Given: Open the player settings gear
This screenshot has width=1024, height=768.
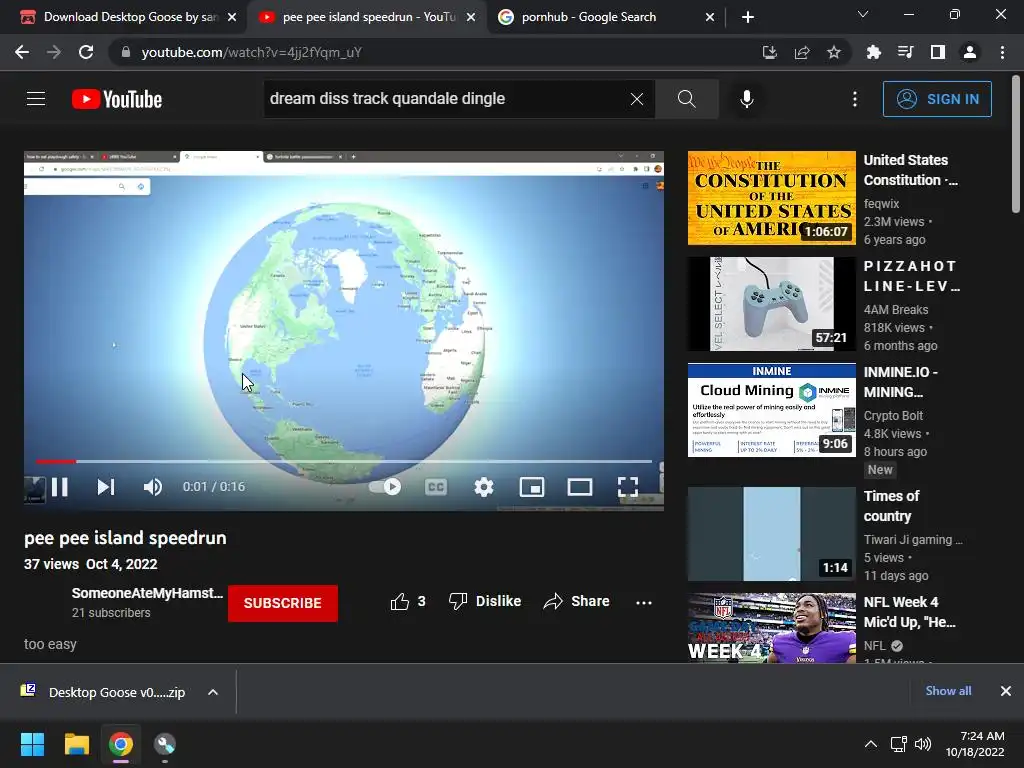Looking at the screenshot, I should (484, 487).
